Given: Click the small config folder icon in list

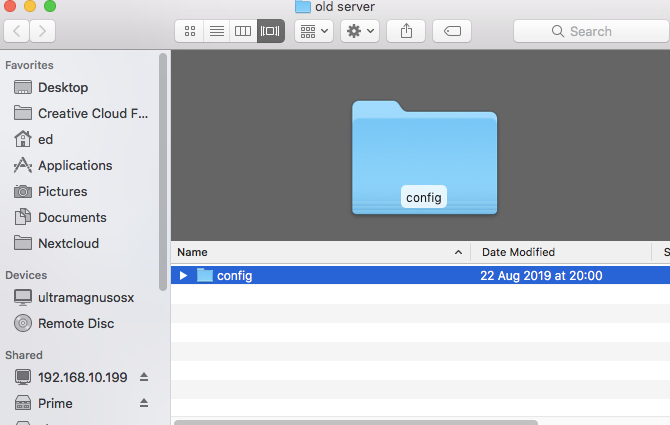Looking at the screenshot, I should (205, 276).
